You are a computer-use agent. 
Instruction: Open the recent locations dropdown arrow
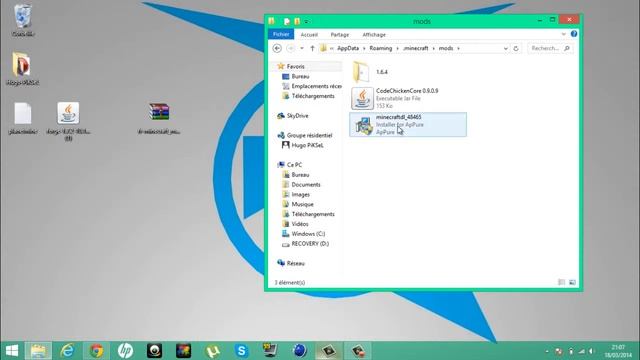click(302, 48)
